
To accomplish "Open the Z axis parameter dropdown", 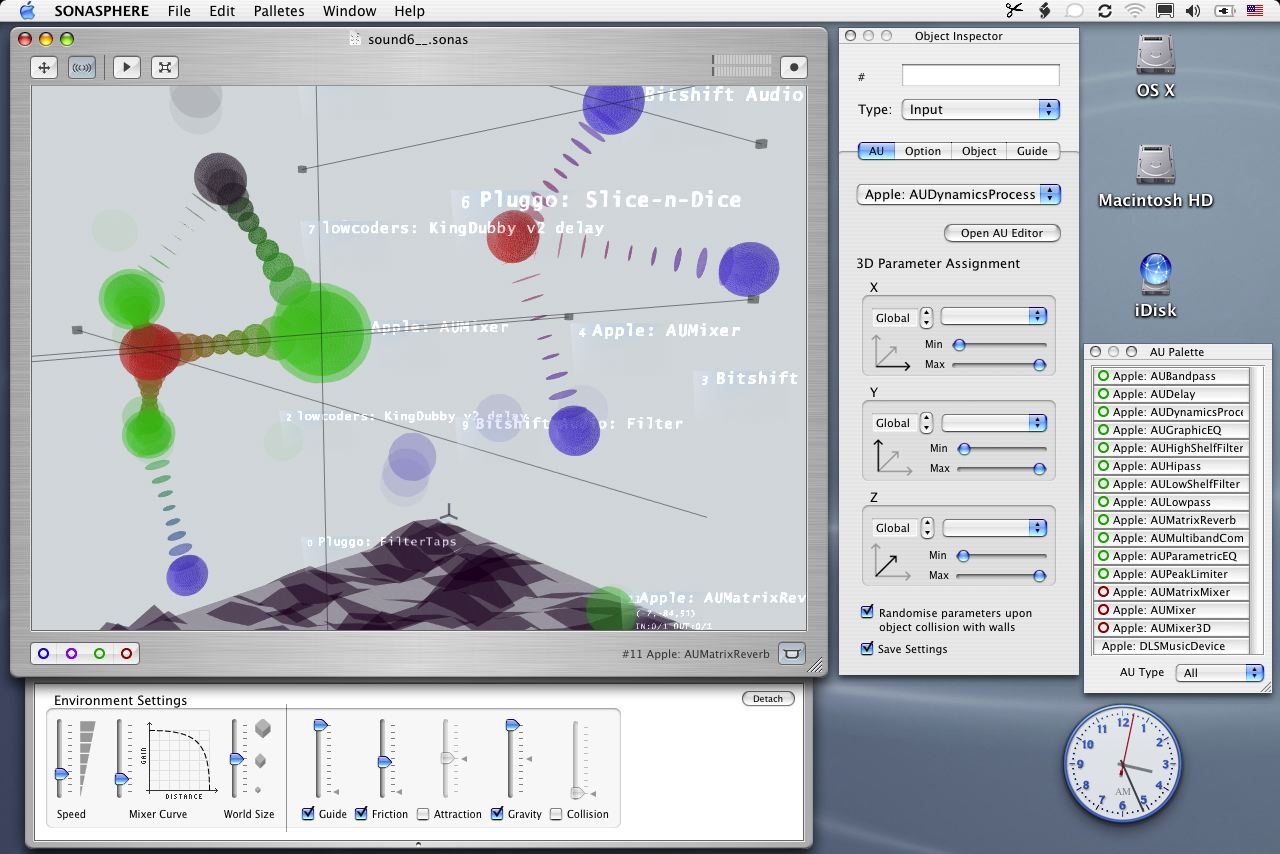I will (993, 527).
